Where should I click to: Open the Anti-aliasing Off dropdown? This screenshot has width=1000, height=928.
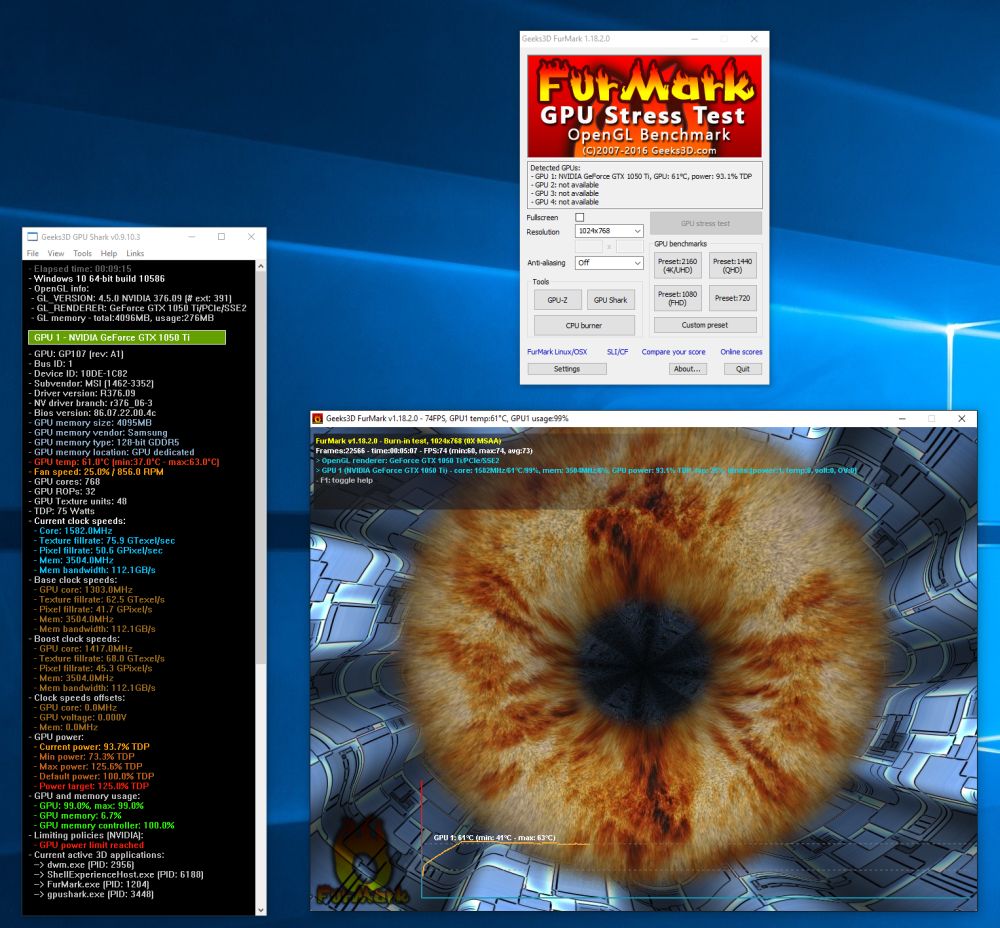pyautogui.click(x=609, y=263)
